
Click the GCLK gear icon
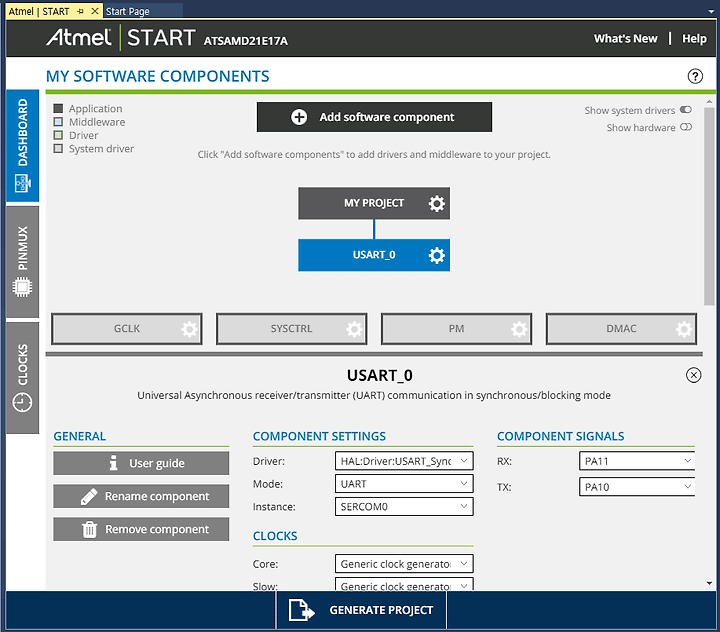click(x=189, y=329)
